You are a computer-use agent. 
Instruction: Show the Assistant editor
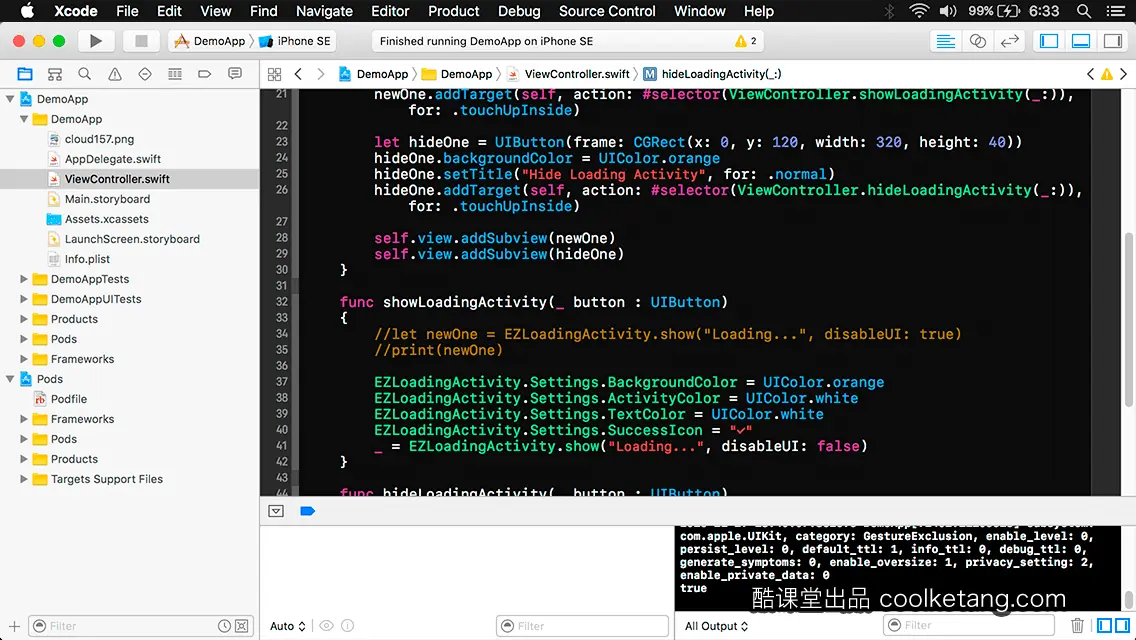tap(977, 41)
